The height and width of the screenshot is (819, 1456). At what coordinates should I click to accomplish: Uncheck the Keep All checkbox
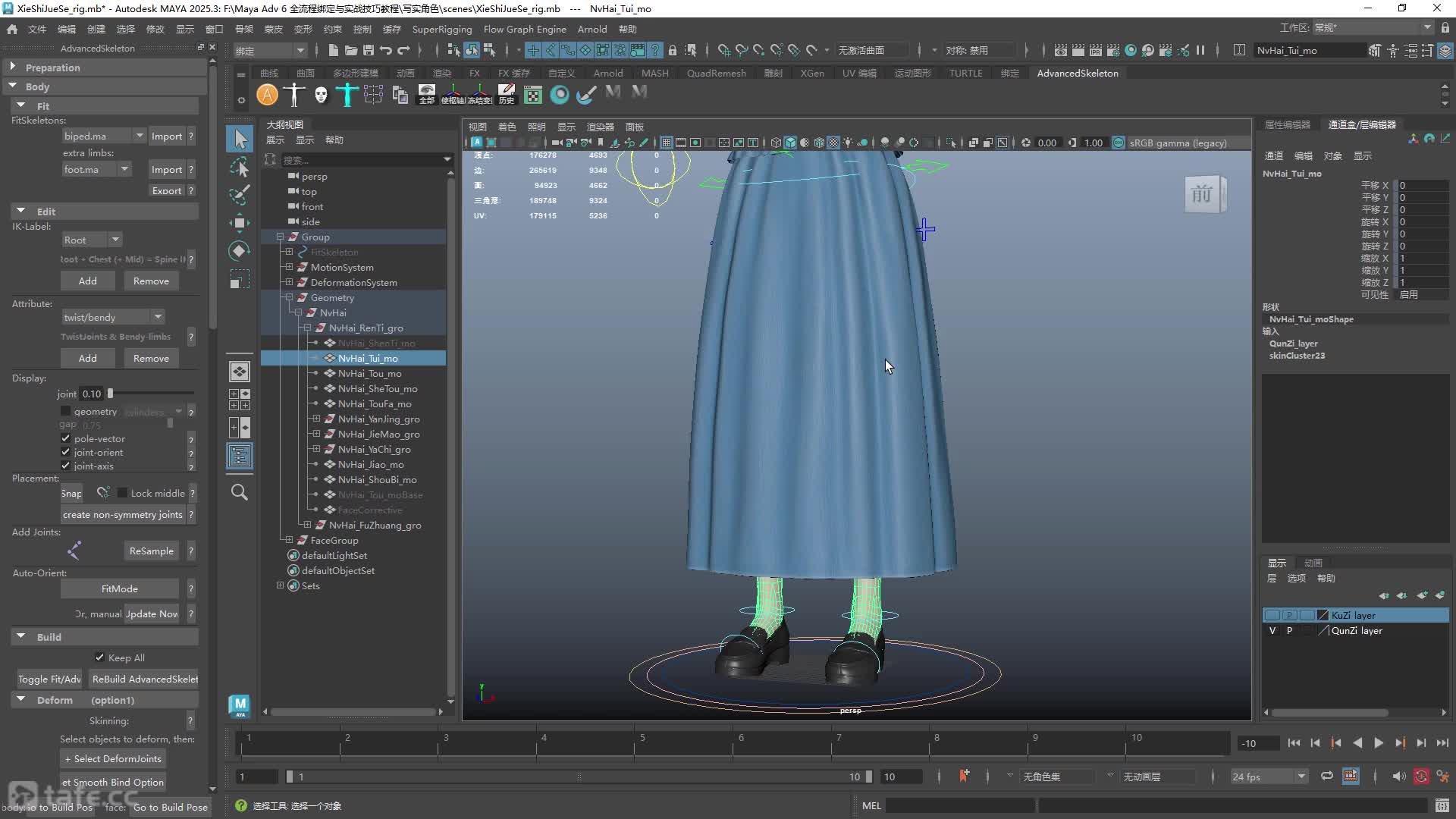tap(99, 657)
